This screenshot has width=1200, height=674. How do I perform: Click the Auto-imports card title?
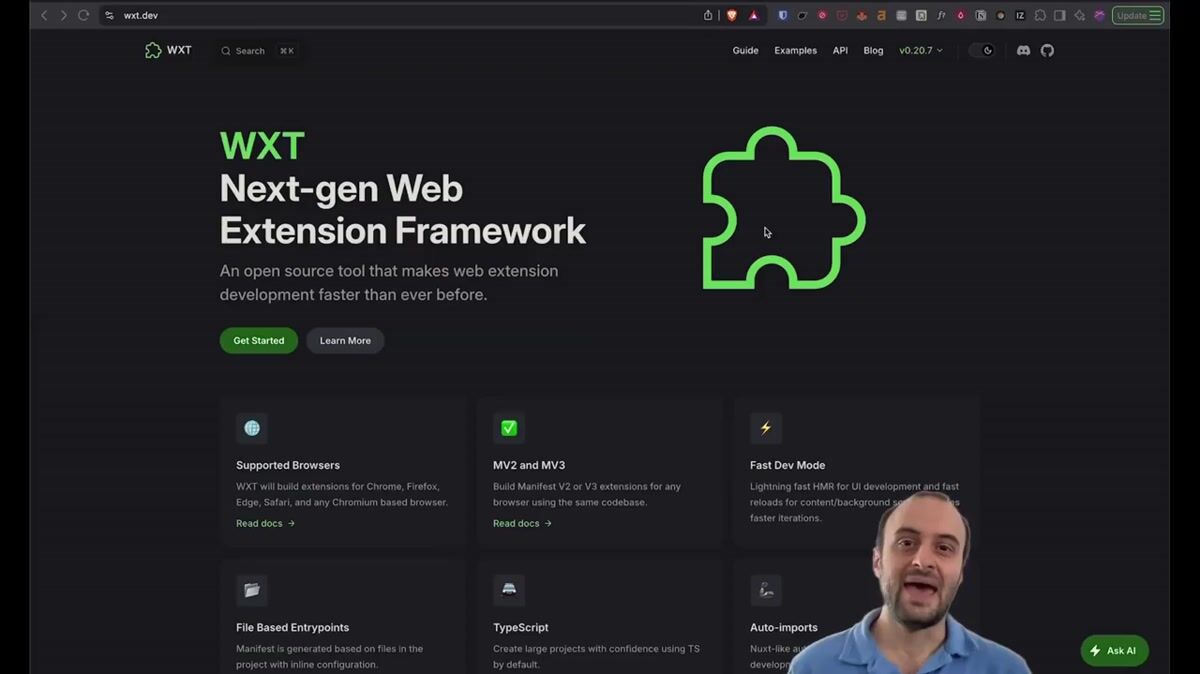[784, 628]
